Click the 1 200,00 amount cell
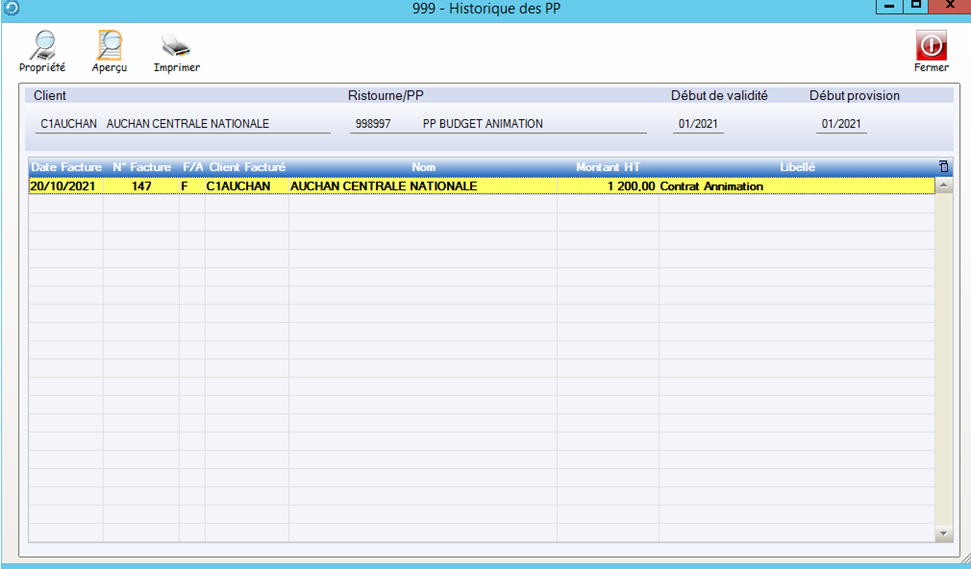This screenshot has height=569, width=971. tap(630, 186)
